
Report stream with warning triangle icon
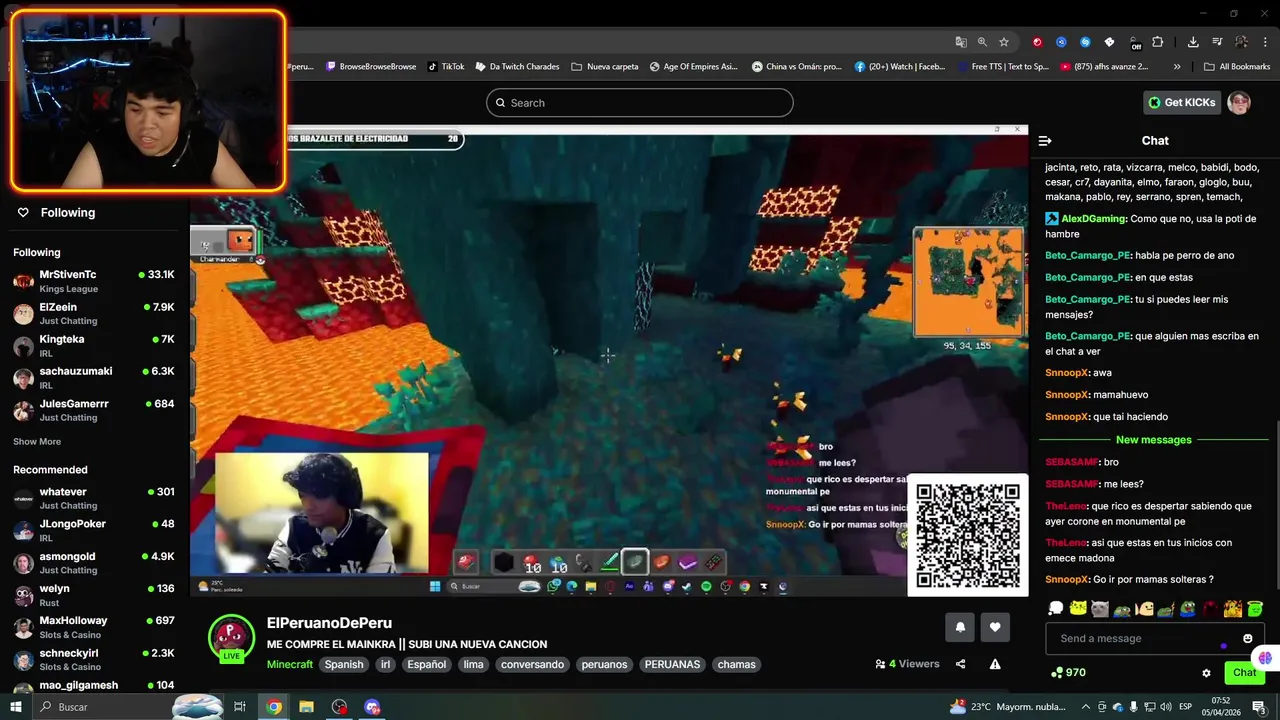pos(995,664)
